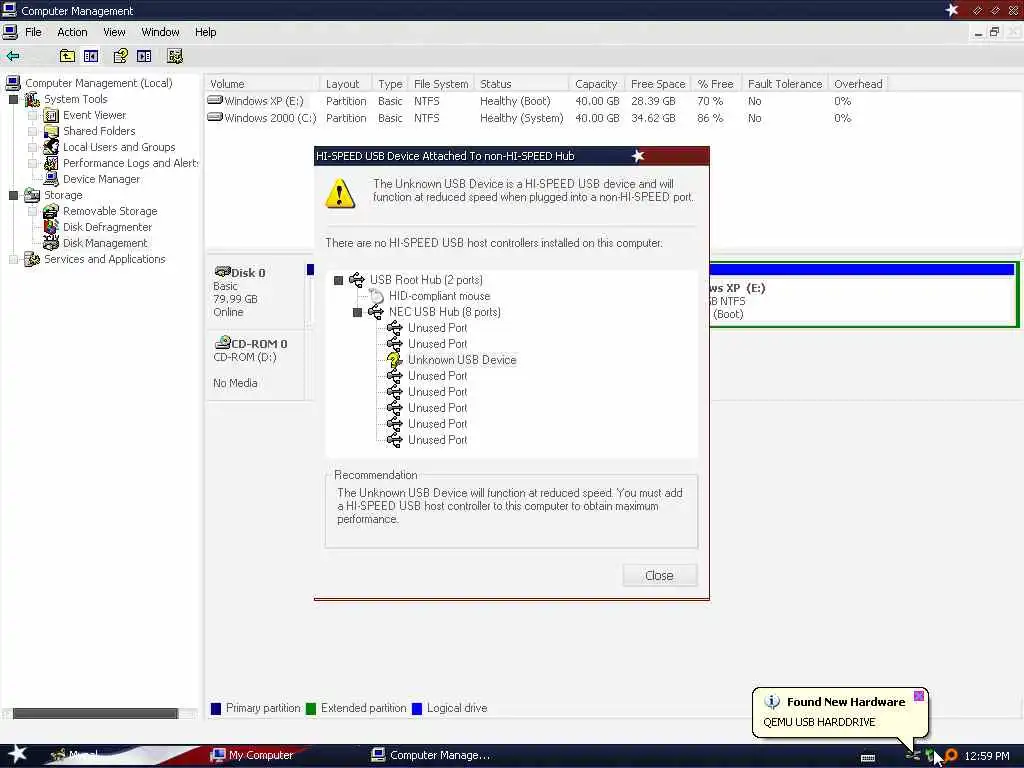The image size is (1024, 768).
Task: Open the Window menu
Action: tap(160, 32)
